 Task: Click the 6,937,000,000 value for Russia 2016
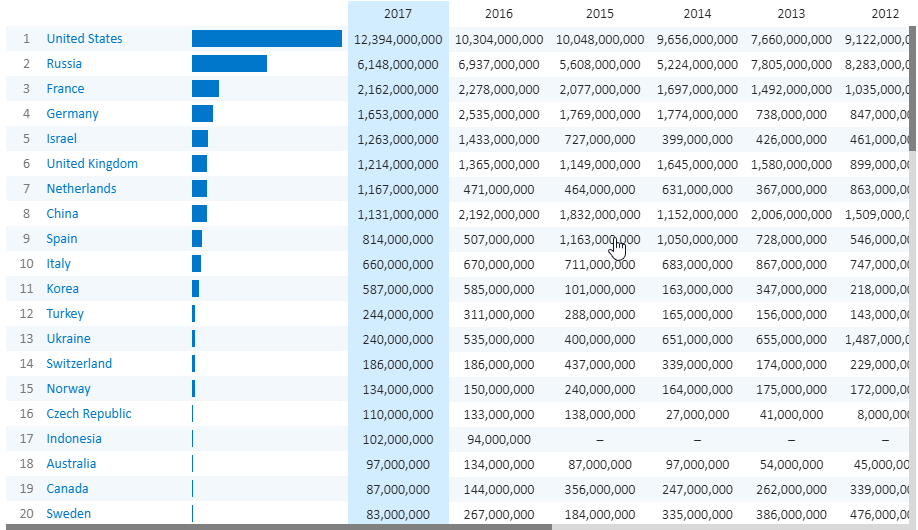click(499, 64)
